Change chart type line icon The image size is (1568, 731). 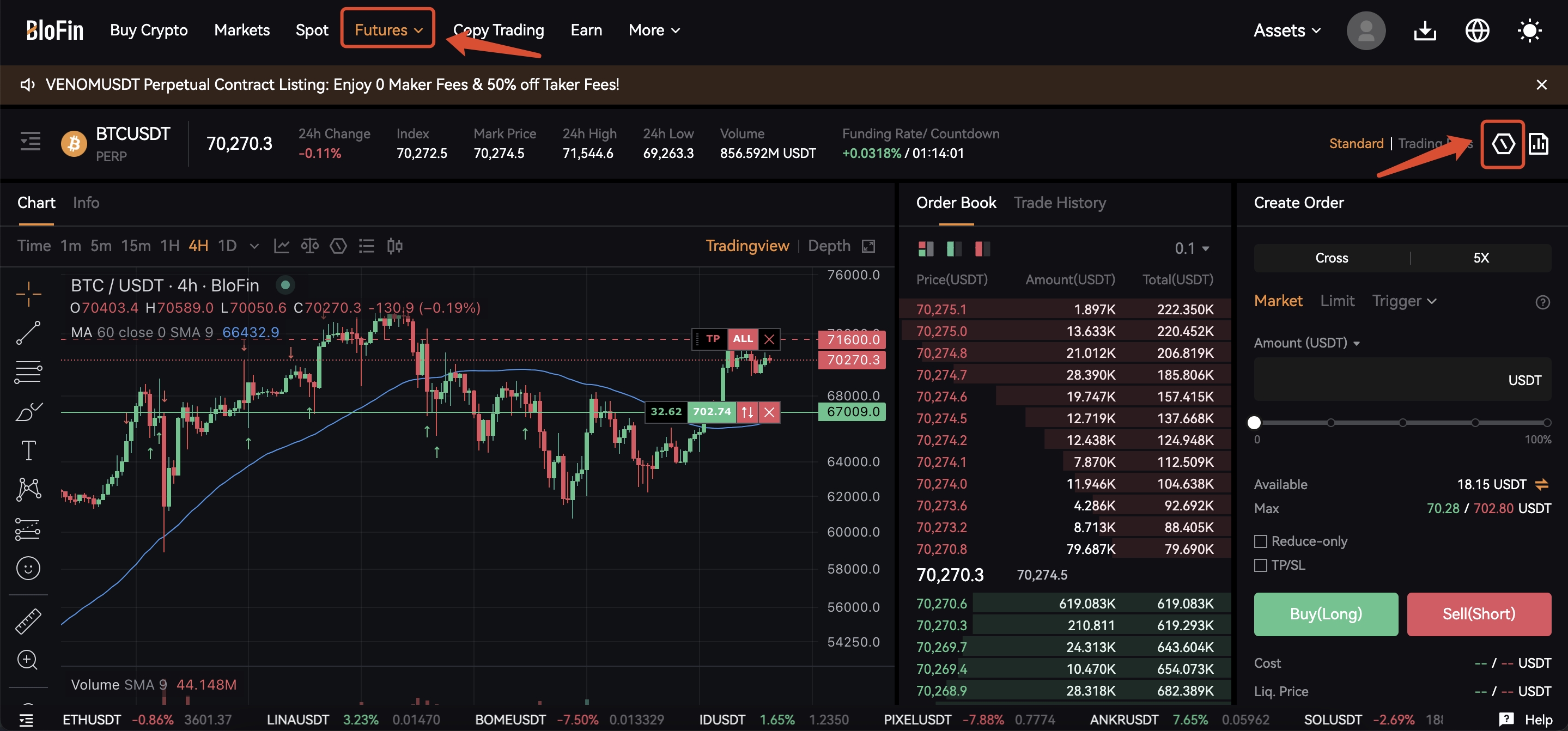(281, 246)
